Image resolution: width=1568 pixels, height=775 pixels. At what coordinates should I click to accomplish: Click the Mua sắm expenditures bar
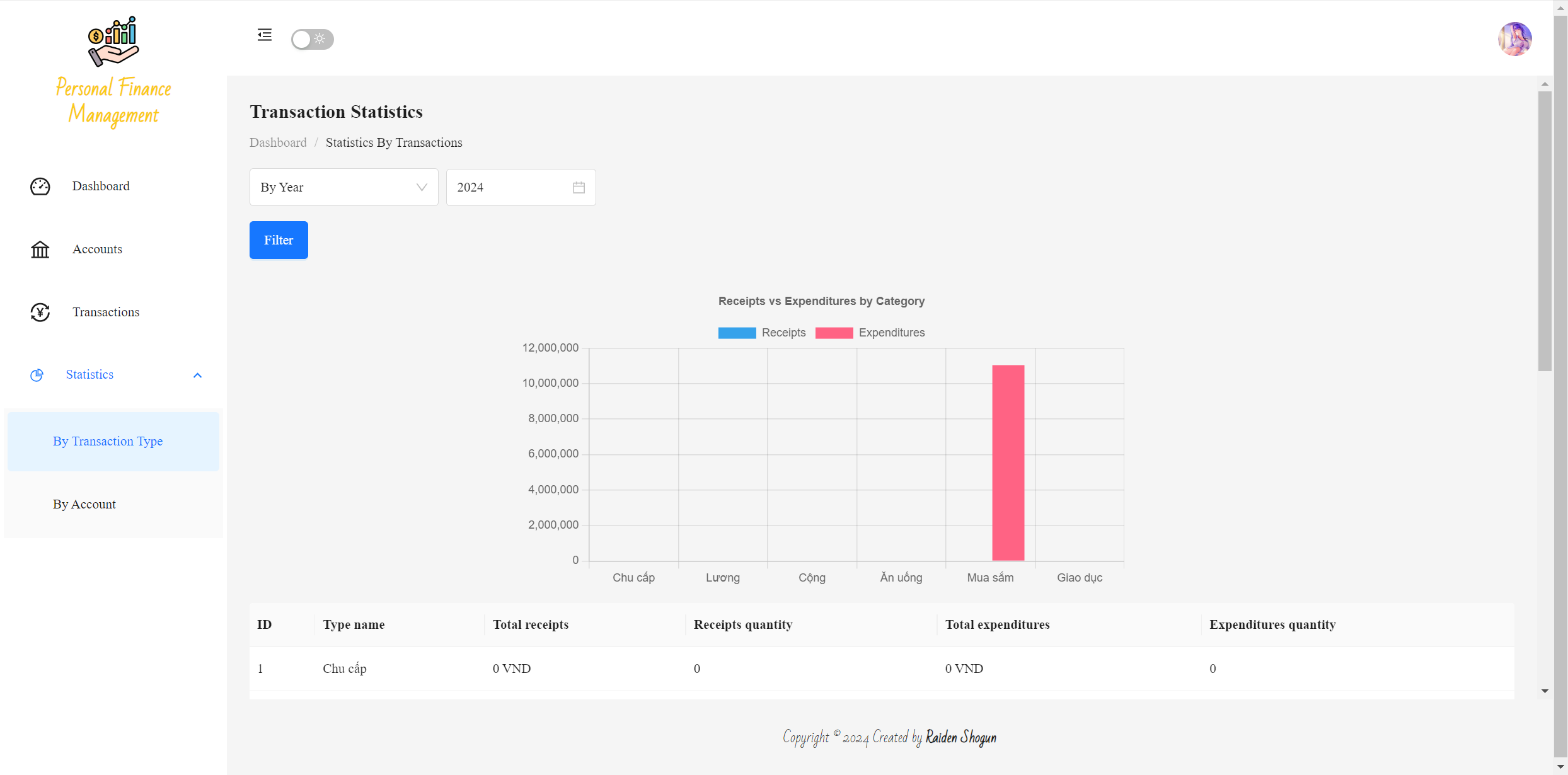click(x=1008, y=463)
